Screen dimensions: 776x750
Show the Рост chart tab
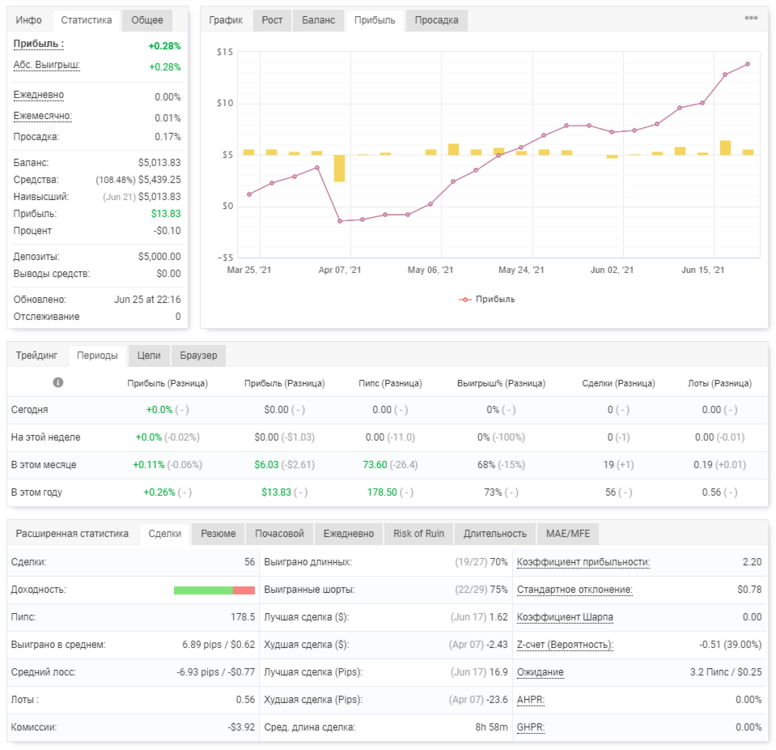pyautogui.click(x=272, y=20)
